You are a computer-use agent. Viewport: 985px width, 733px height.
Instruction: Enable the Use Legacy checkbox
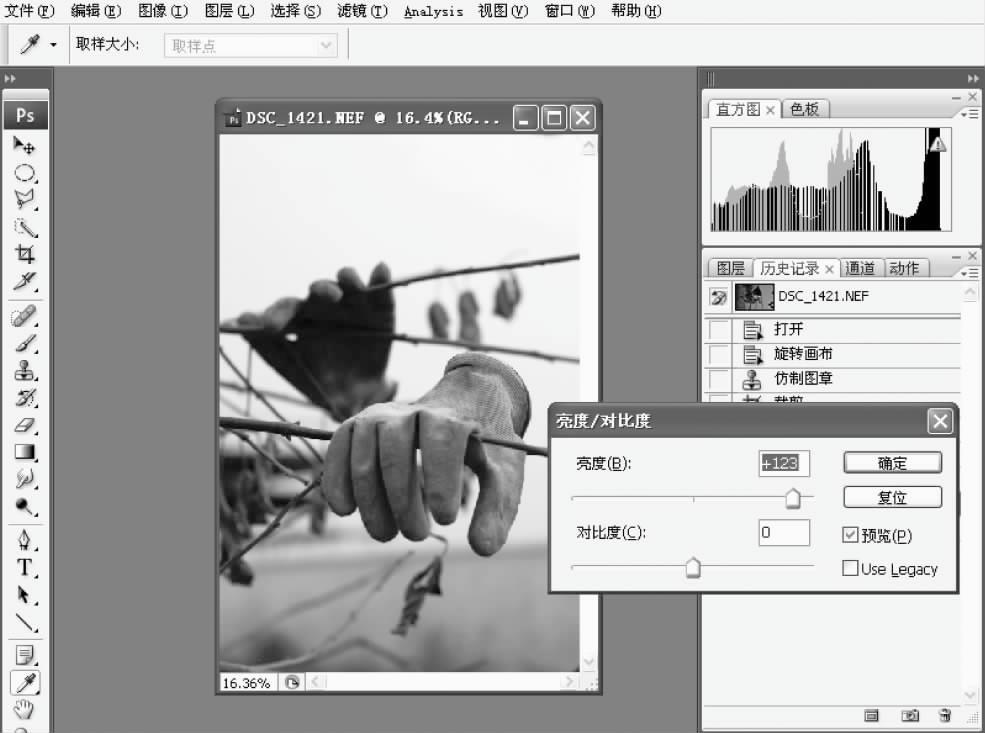pyautogui.click(x=850, y=568)
